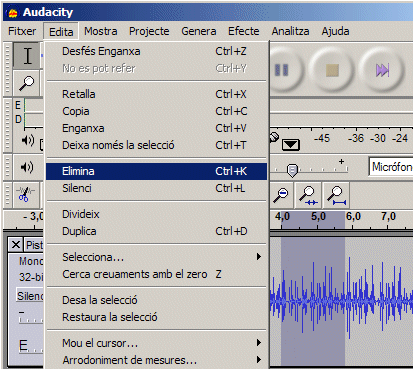
Task: Expand the Mou el cursor submenu
Action: pos(156,343)
